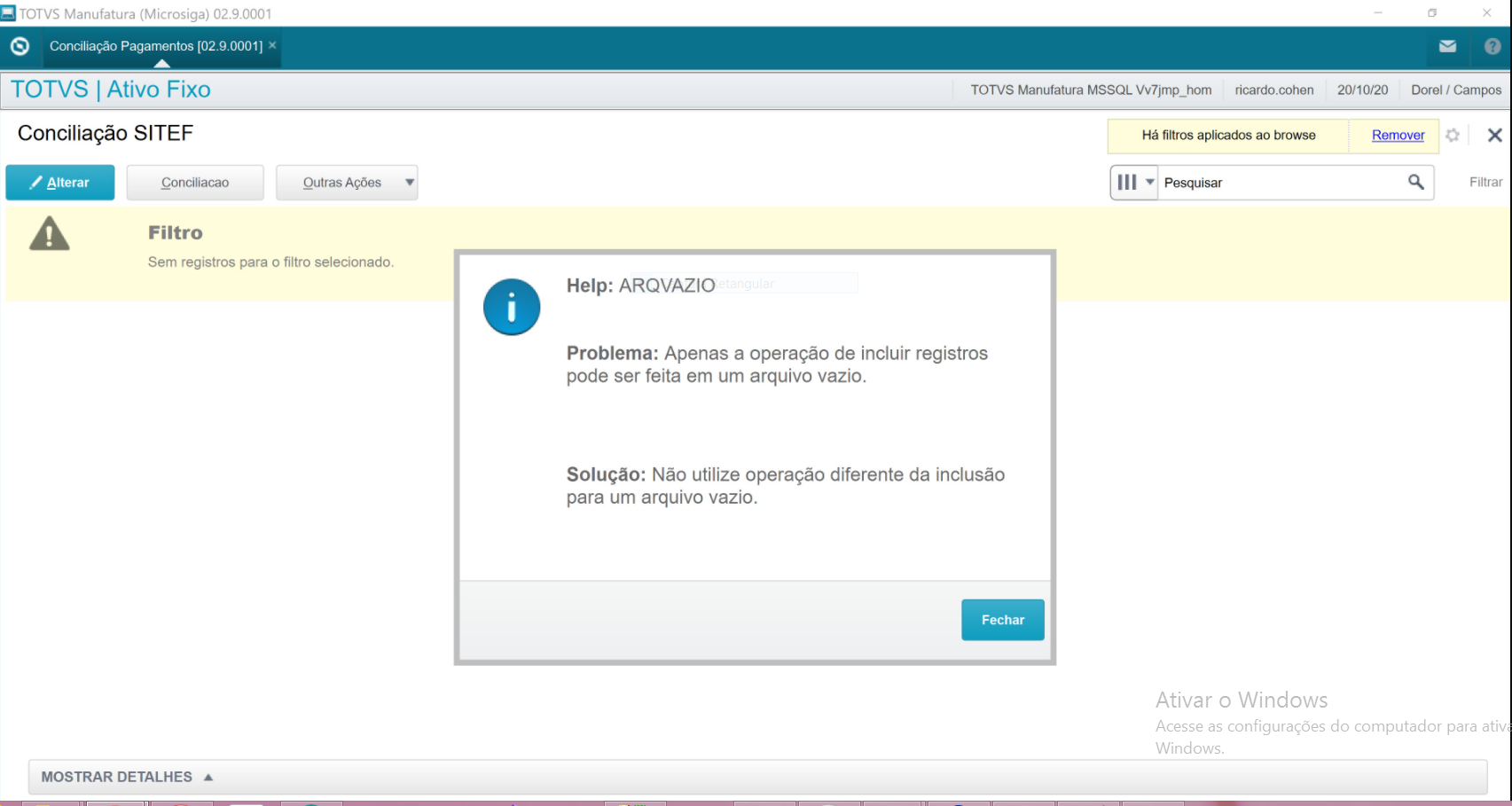Image resolution: width=1512 pixels, height=806 pixels.
Task: Click the Help: ARQVAZIO heading text
Action: [x=640, y=286]
